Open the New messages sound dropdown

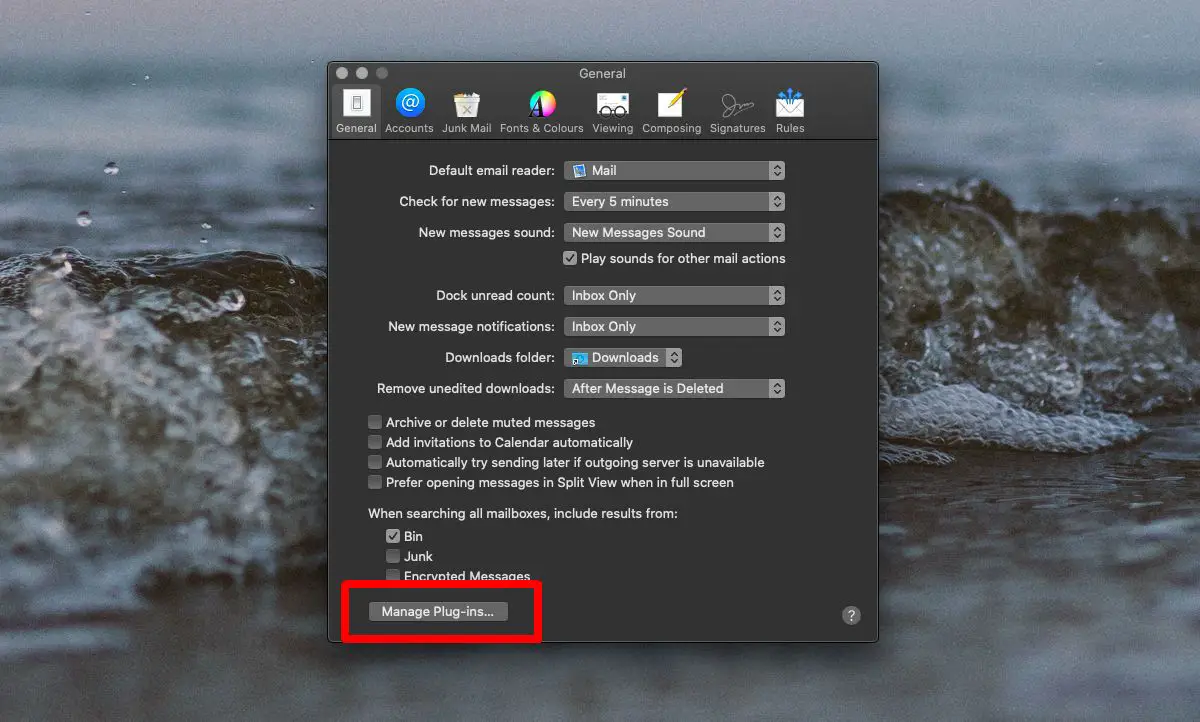tap(675, 232)
